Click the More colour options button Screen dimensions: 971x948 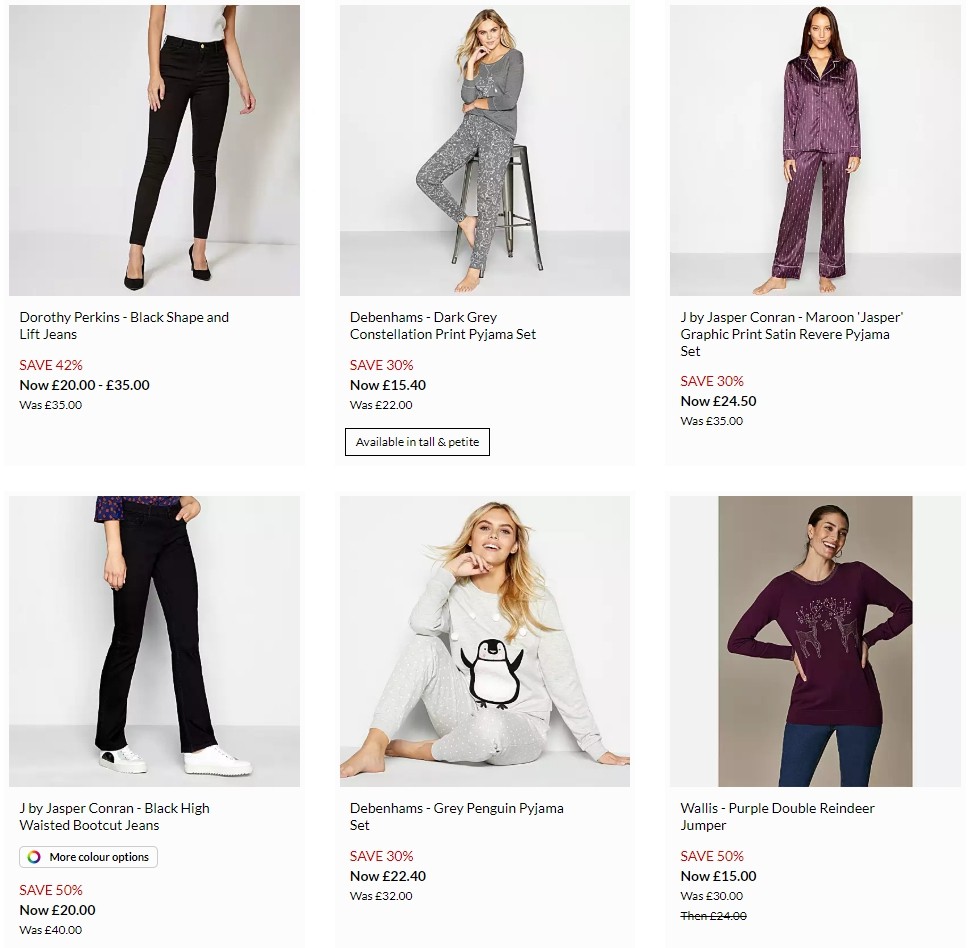88,857
